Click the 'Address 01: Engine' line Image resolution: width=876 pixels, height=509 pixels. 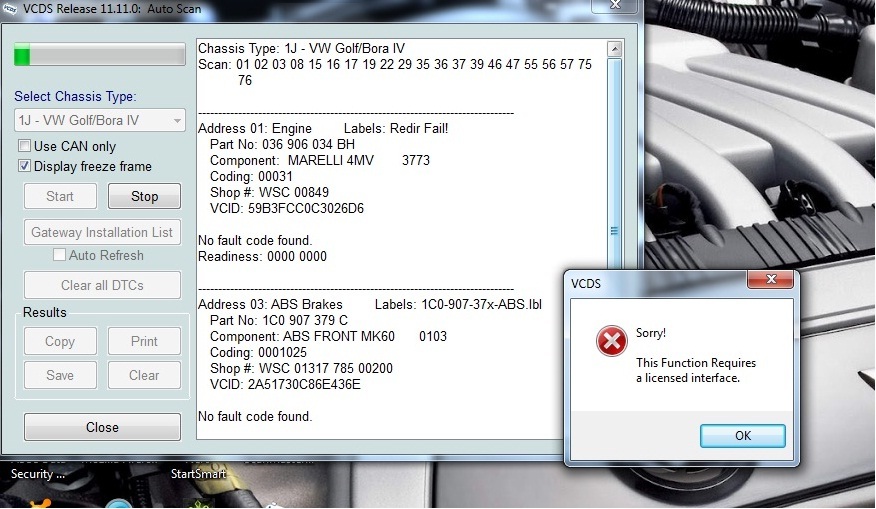click(x=255, y=129)
